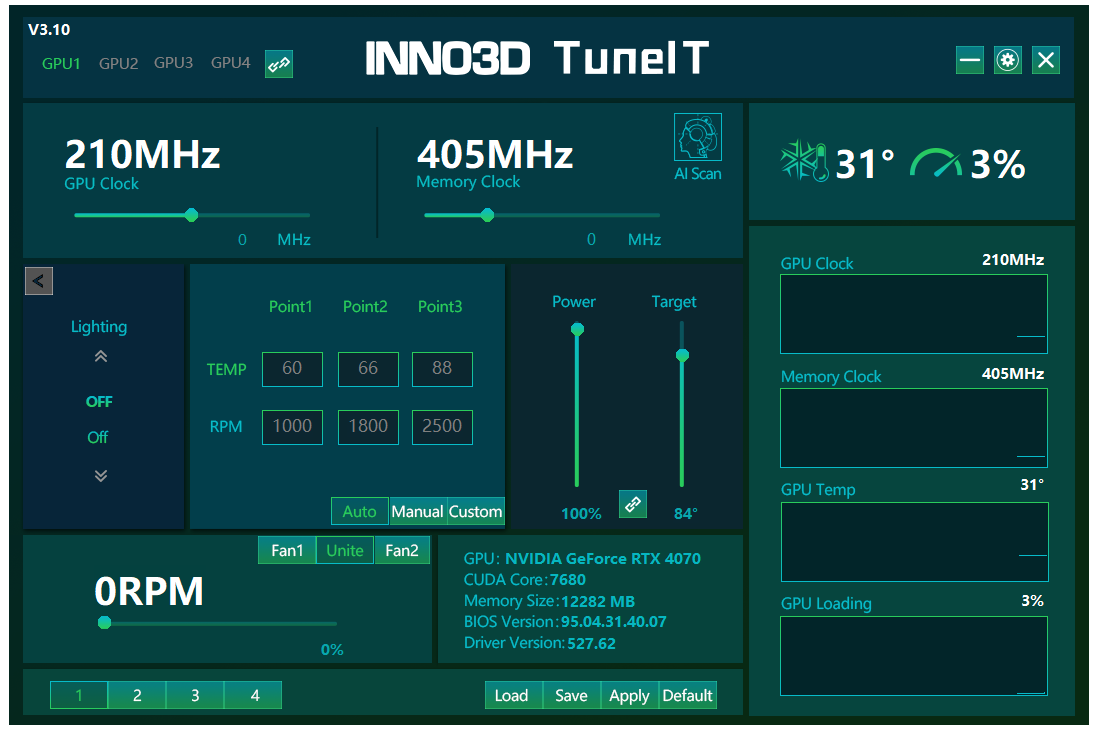Click the GPU Clock offset value field
Viewport: 1098px width, 730px height.
click(242, 240)
